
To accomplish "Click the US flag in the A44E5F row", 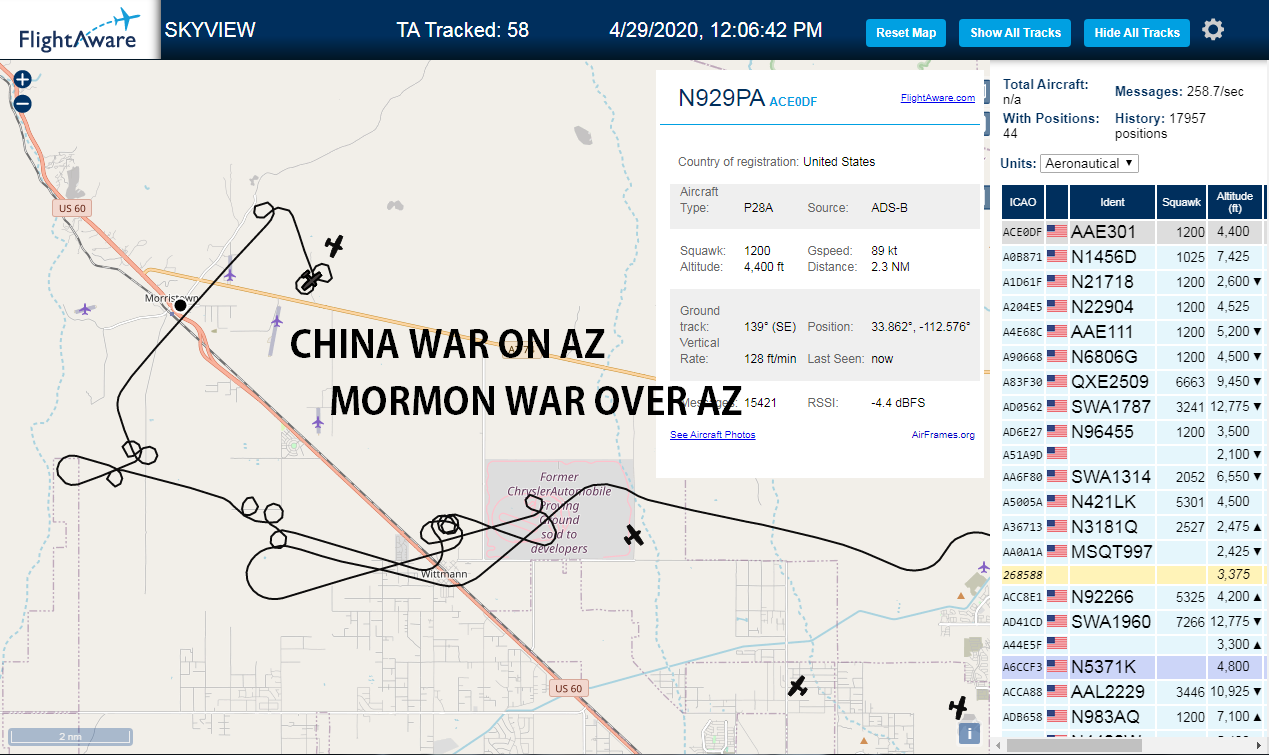I will click(x=1057, y=644).
